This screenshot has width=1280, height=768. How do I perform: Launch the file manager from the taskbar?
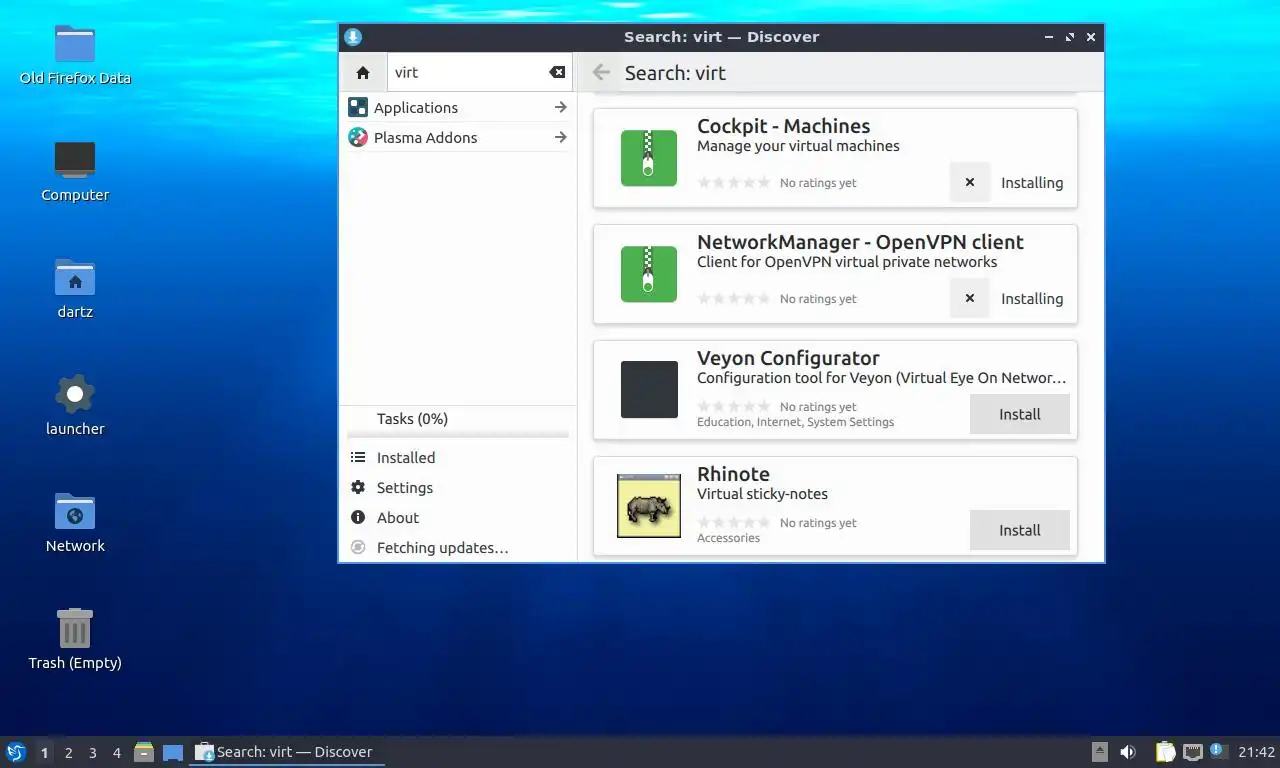pos(144,752)
